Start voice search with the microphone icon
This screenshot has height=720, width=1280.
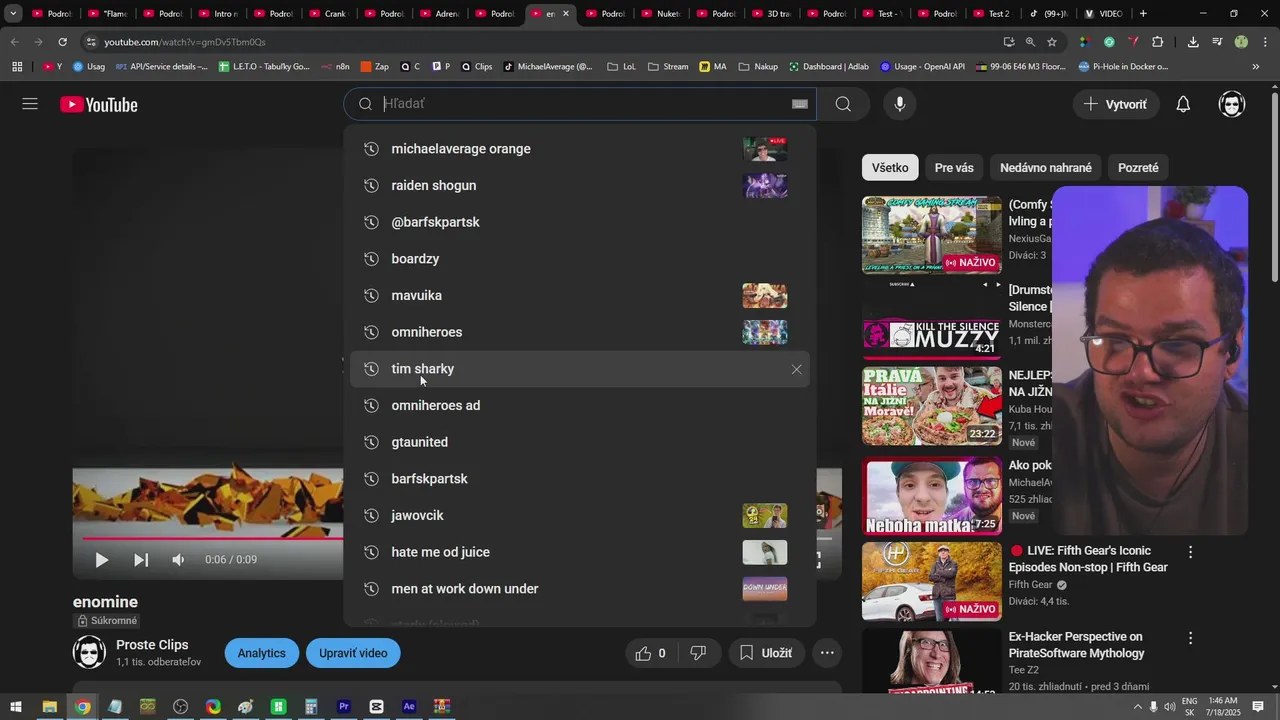[x=899, y=104]
